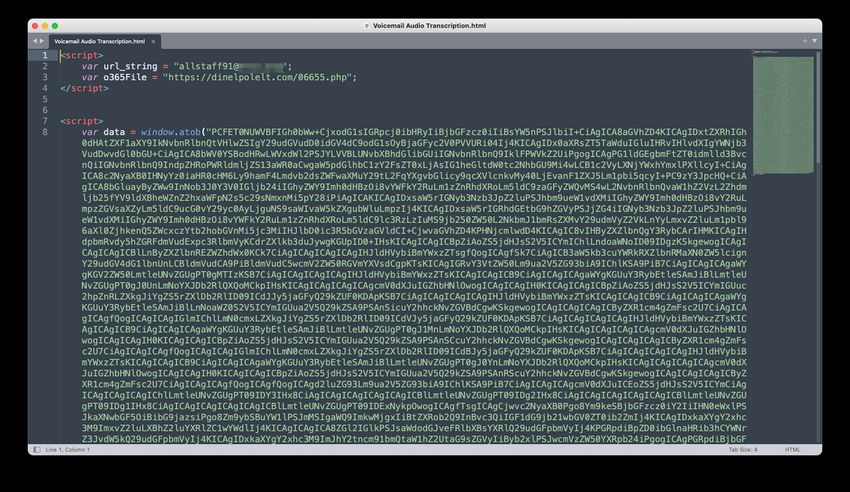The height and width of the screenshot is (492, 850).
Task: Click the o365File variable name
Action: coord(125,77)
